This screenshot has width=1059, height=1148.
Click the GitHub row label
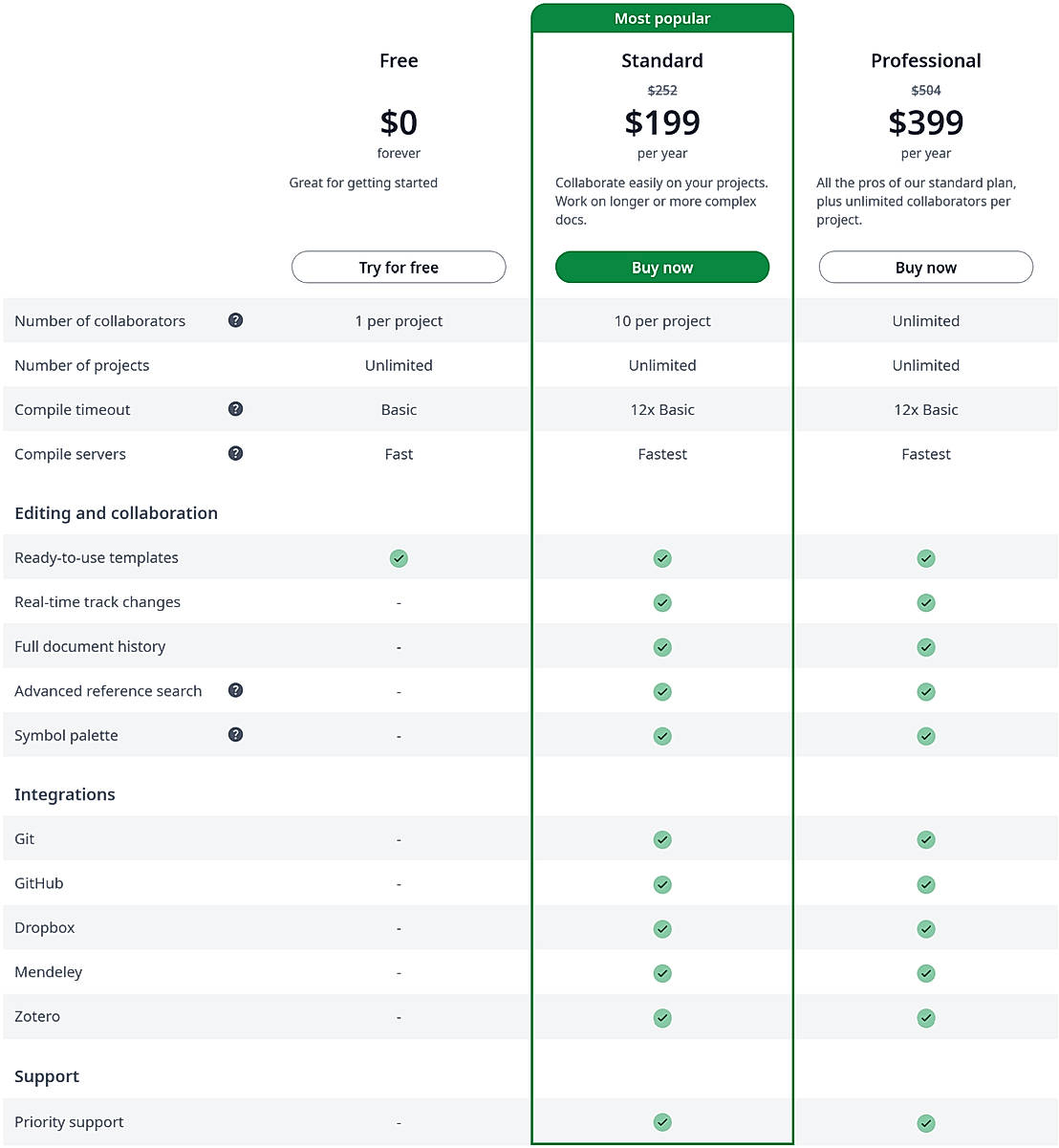click(x=39, y=883)
